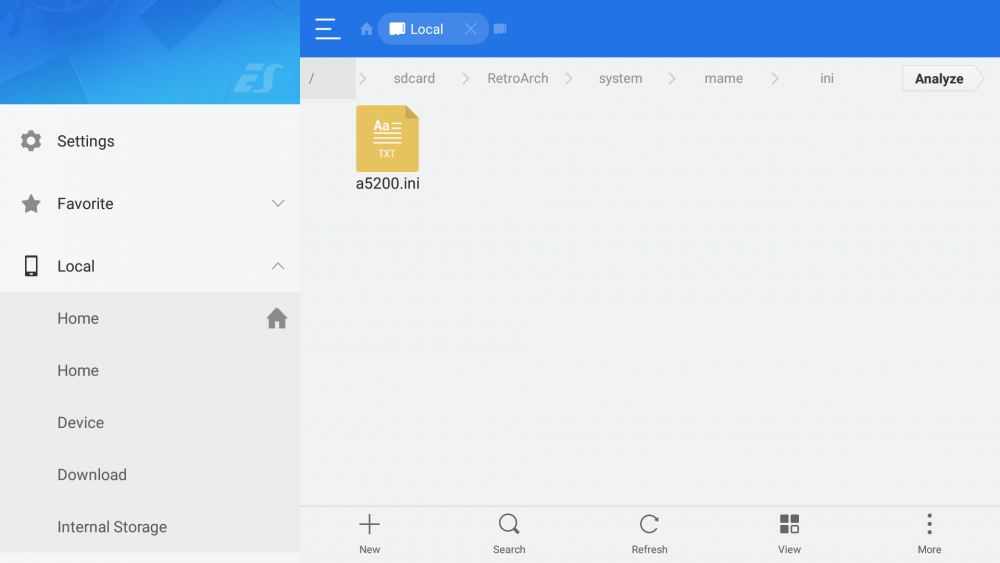
Task: Open the hamburger menu icon
Action: [x=327, y=29]
